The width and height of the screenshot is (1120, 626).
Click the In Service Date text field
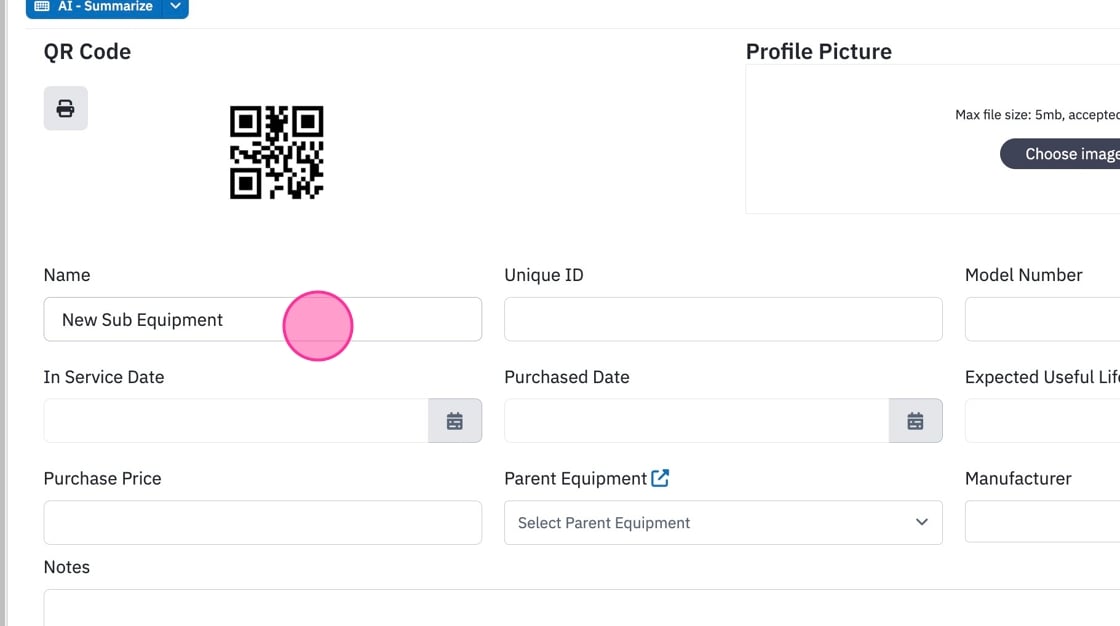(x=236, y=421)
